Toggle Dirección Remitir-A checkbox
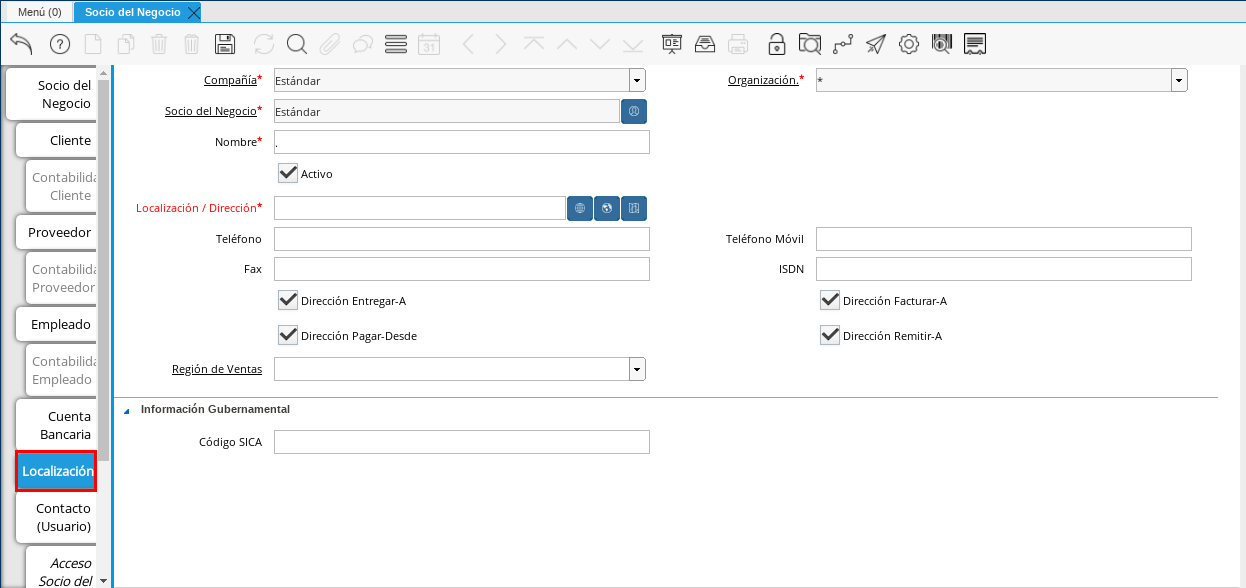This screenshot has height=588, width=1246. coord(830,335)
